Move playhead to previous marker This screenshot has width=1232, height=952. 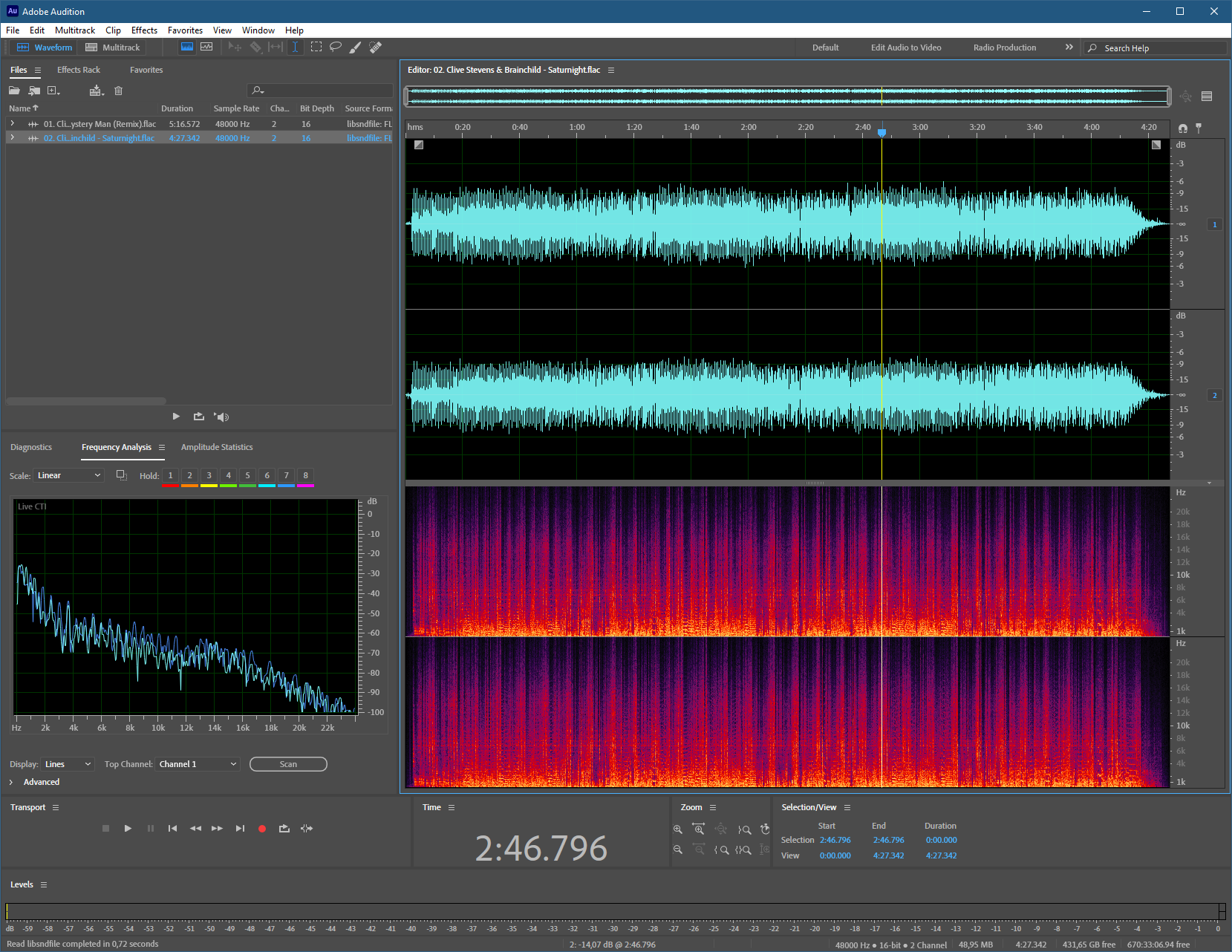172,829
